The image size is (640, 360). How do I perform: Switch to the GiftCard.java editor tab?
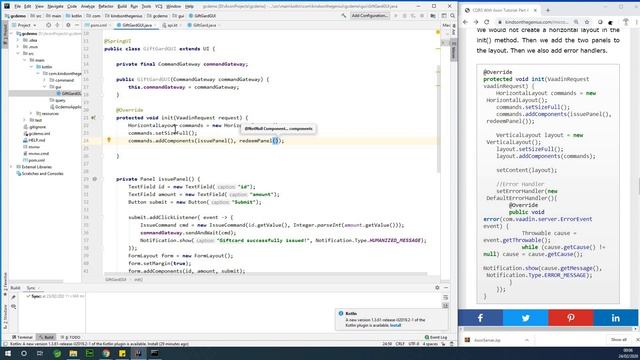click(204, 25)
